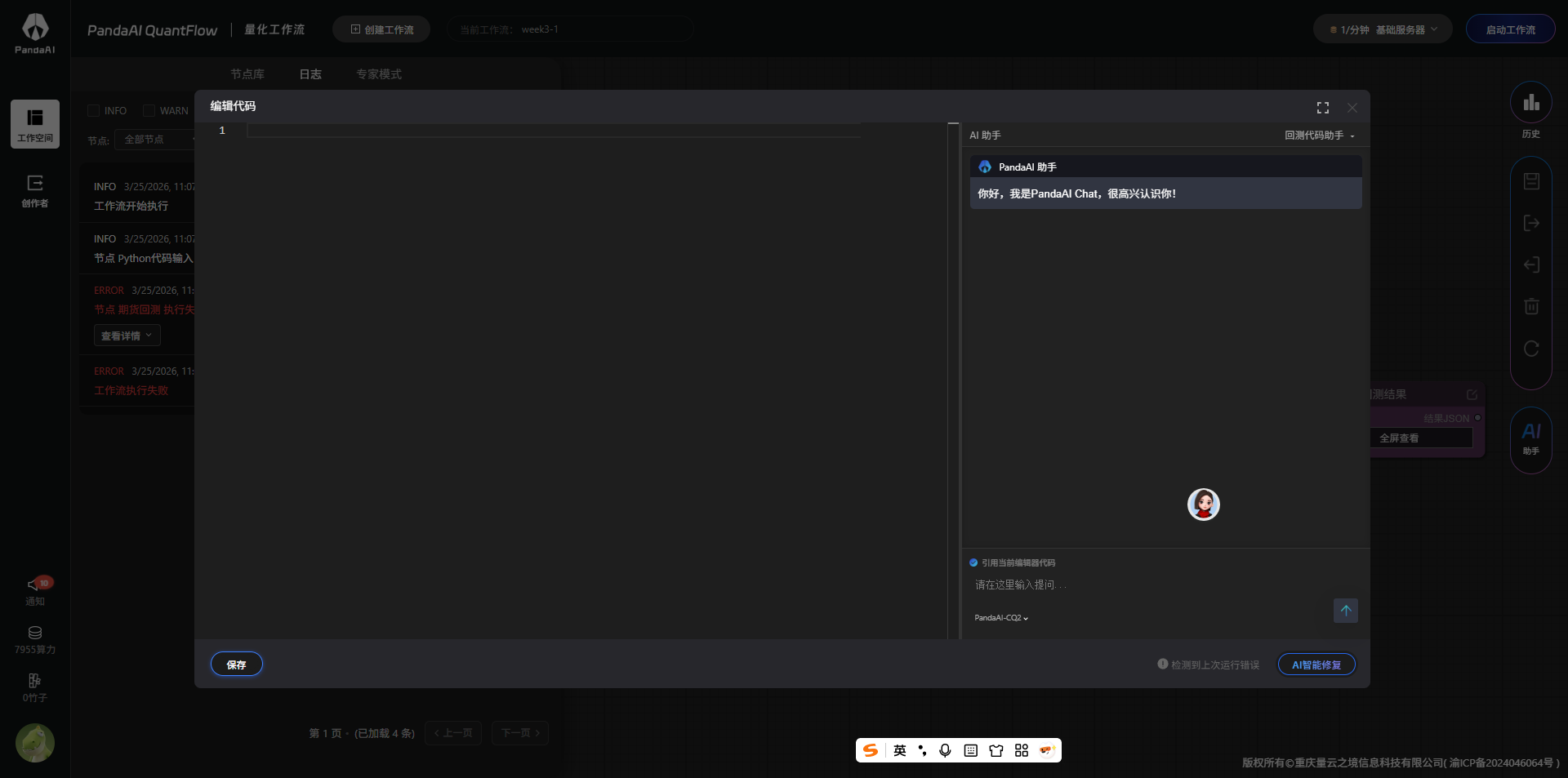
Task: Open the Workspace sidebar icon
Action: click(35, 124)
